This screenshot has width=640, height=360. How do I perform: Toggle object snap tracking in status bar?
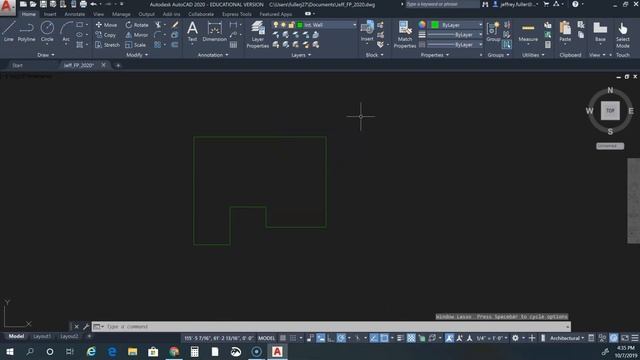[x=374, y=338]
